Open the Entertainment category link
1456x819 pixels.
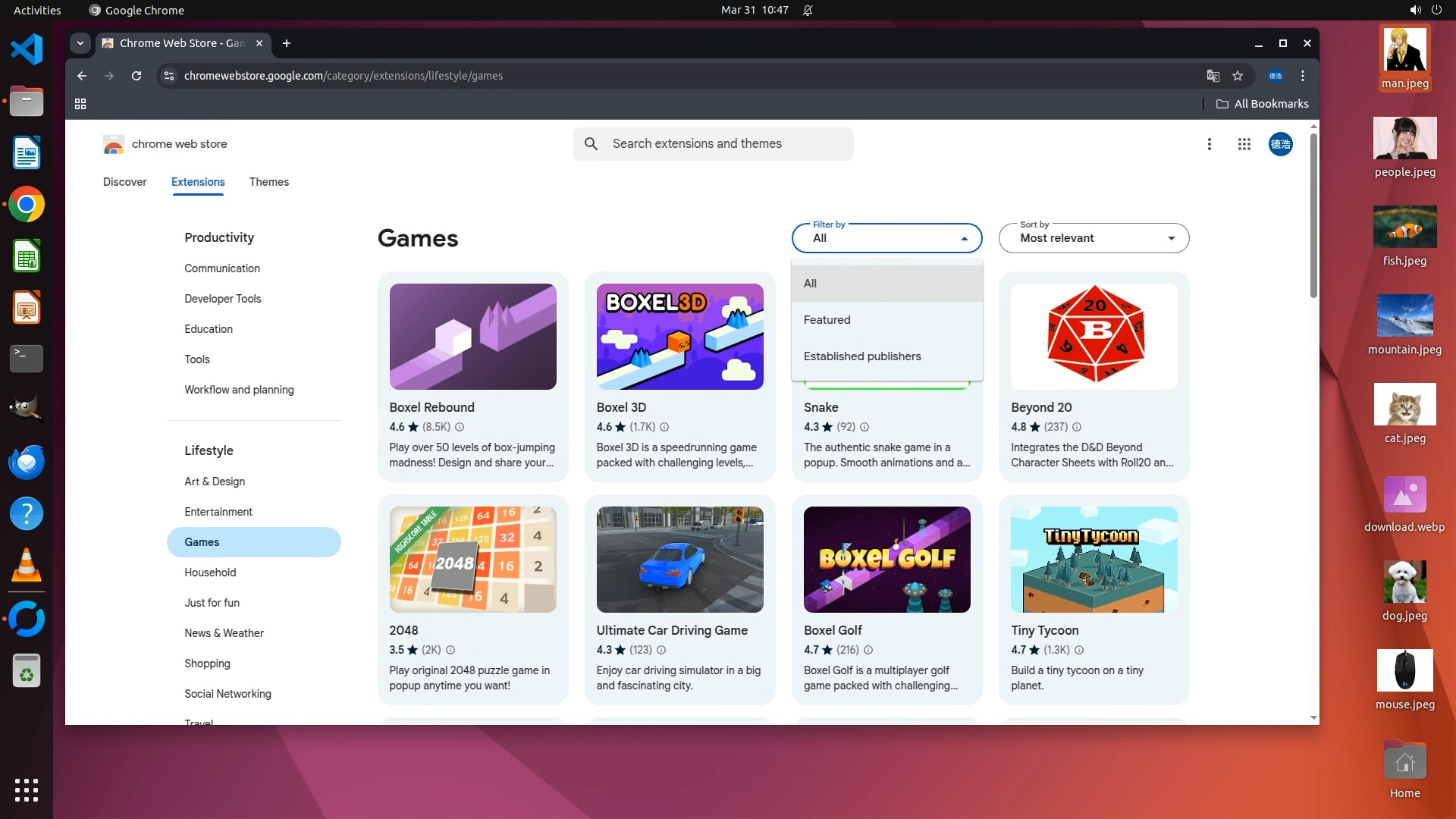(x=218, y=512)
